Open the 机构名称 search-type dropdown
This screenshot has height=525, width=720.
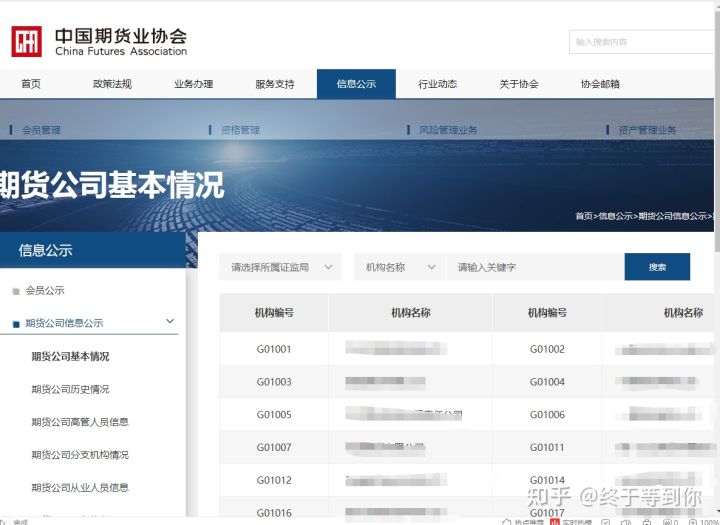[399, 267]
